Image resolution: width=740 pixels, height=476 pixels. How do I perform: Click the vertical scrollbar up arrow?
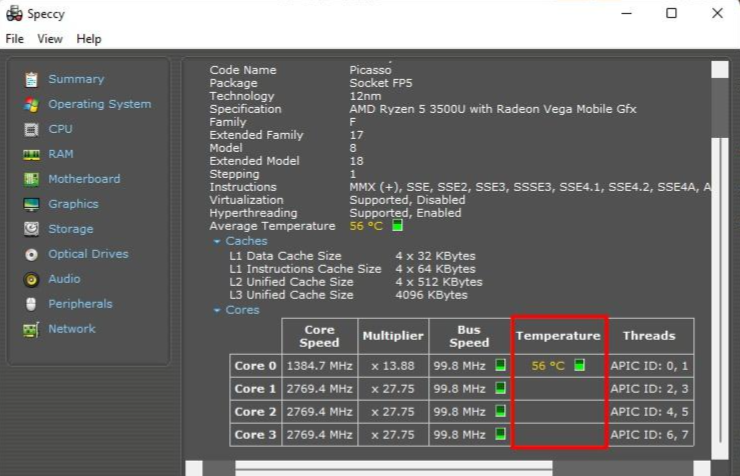tap(720, 69)
